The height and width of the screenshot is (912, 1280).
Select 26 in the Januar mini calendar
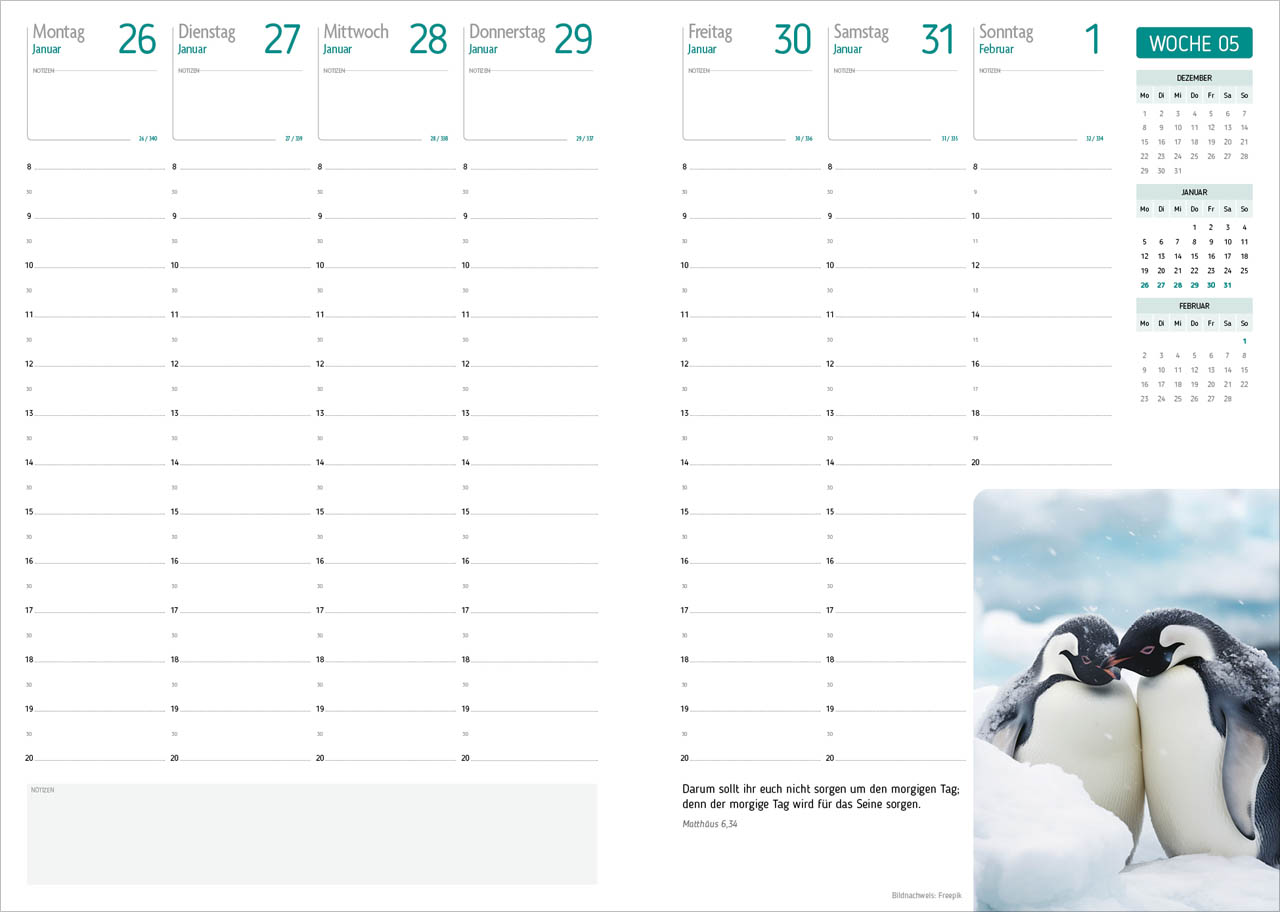coord(1145,285)
